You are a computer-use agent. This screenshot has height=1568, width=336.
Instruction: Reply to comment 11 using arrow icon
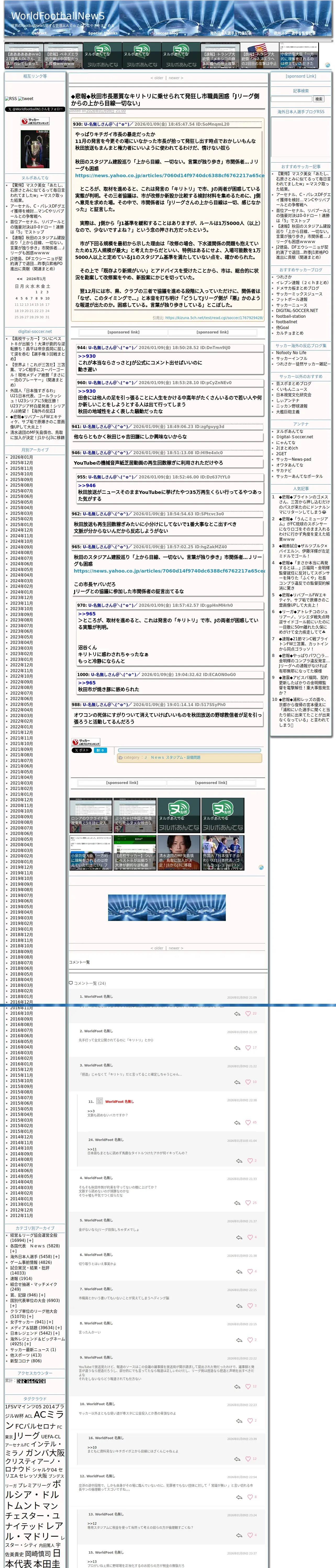(237, 1122)
